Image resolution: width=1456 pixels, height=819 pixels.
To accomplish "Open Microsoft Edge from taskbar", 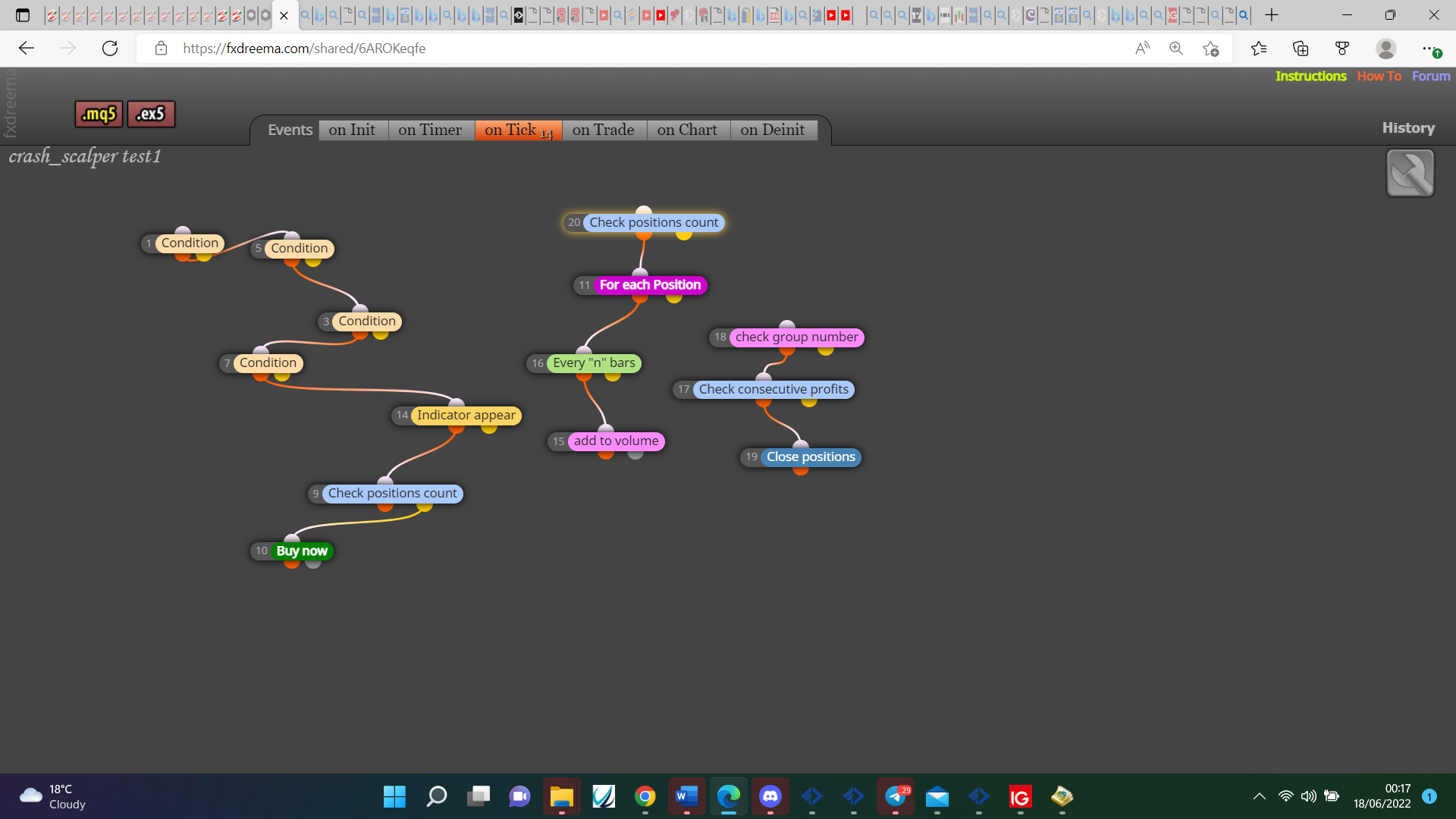I will point(729,796).
